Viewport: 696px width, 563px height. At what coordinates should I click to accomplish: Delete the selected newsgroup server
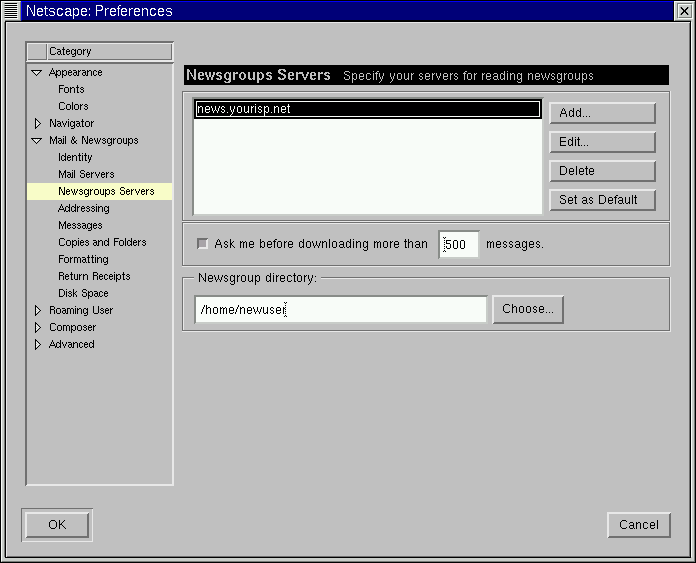601,171
